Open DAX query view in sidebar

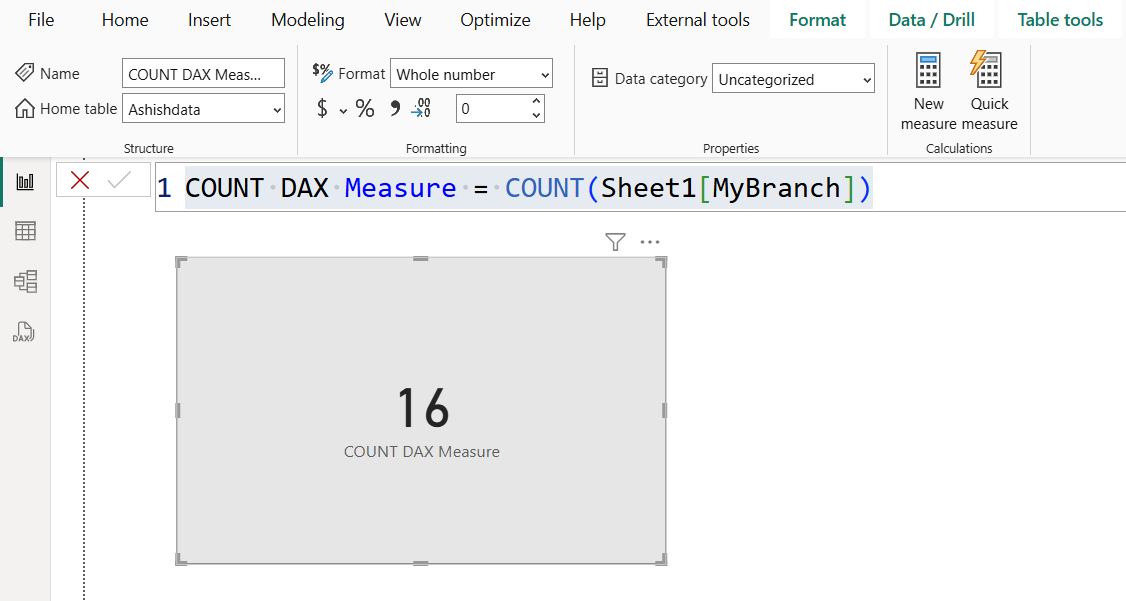pos(25,331)
